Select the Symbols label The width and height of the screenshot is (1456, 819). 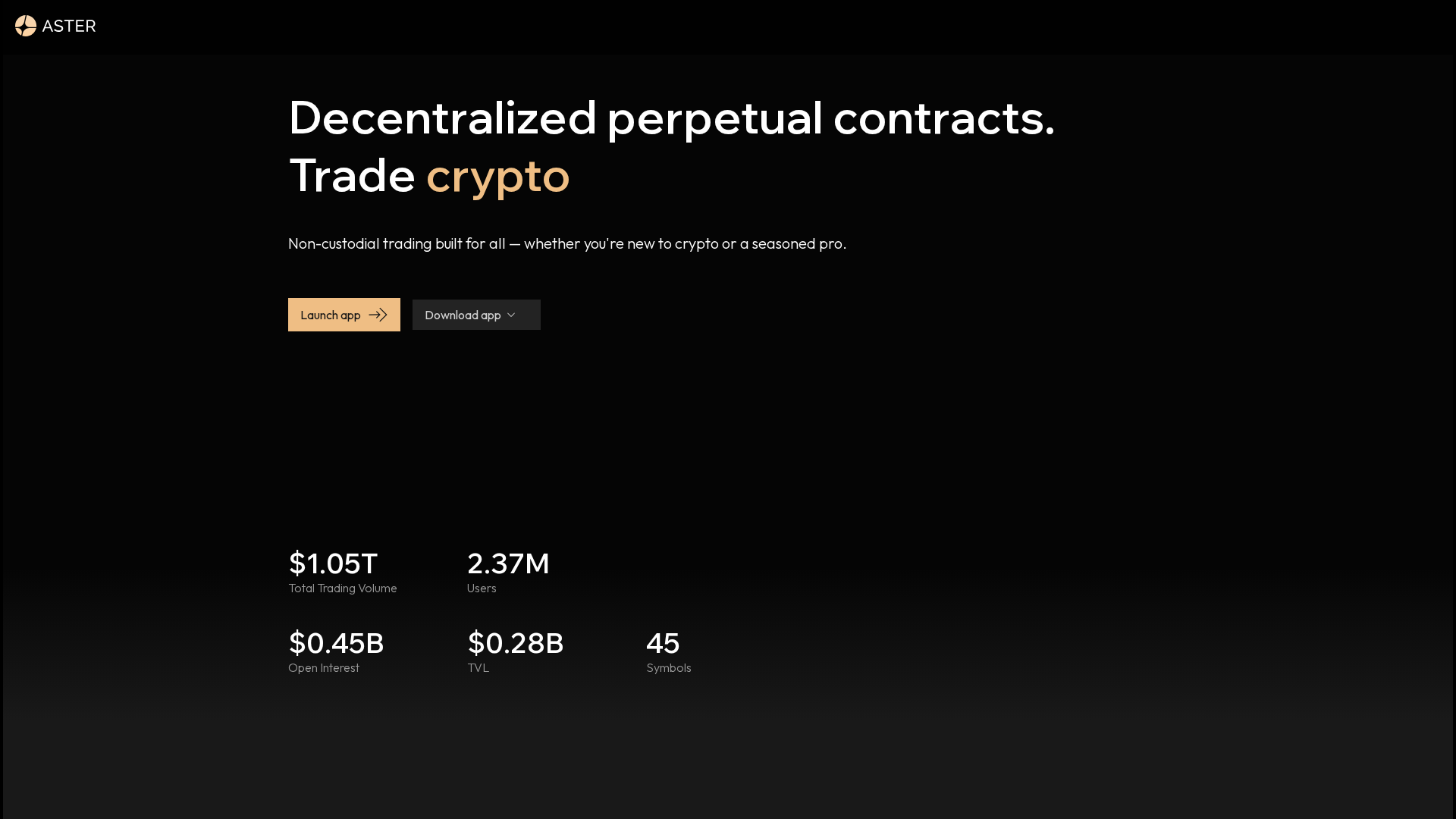tap(668, 668)
